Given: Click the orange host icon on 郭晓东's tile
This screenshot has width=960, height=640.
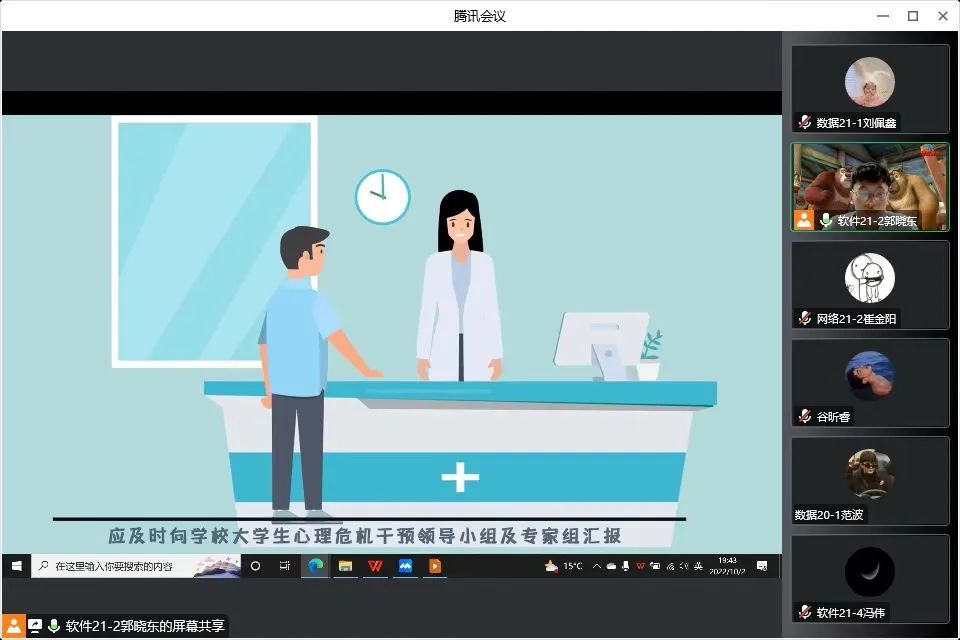Looking at the screenshot, I should pos(804,220).
